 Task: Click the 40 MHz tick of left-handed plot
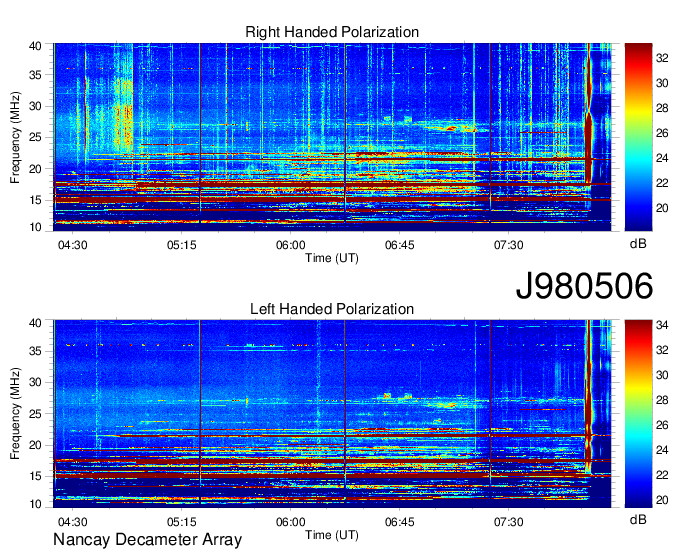coord(35,323)
